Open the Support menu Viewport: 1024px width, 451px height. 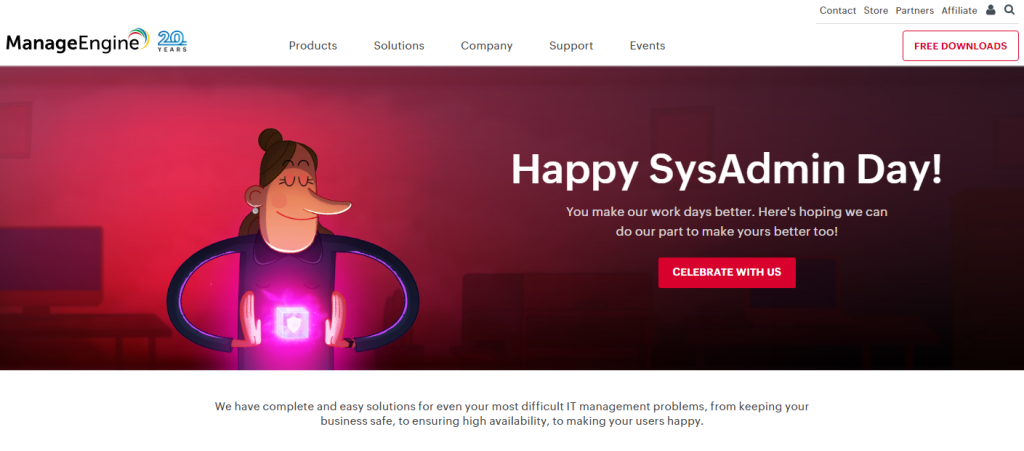click(571, 46)
